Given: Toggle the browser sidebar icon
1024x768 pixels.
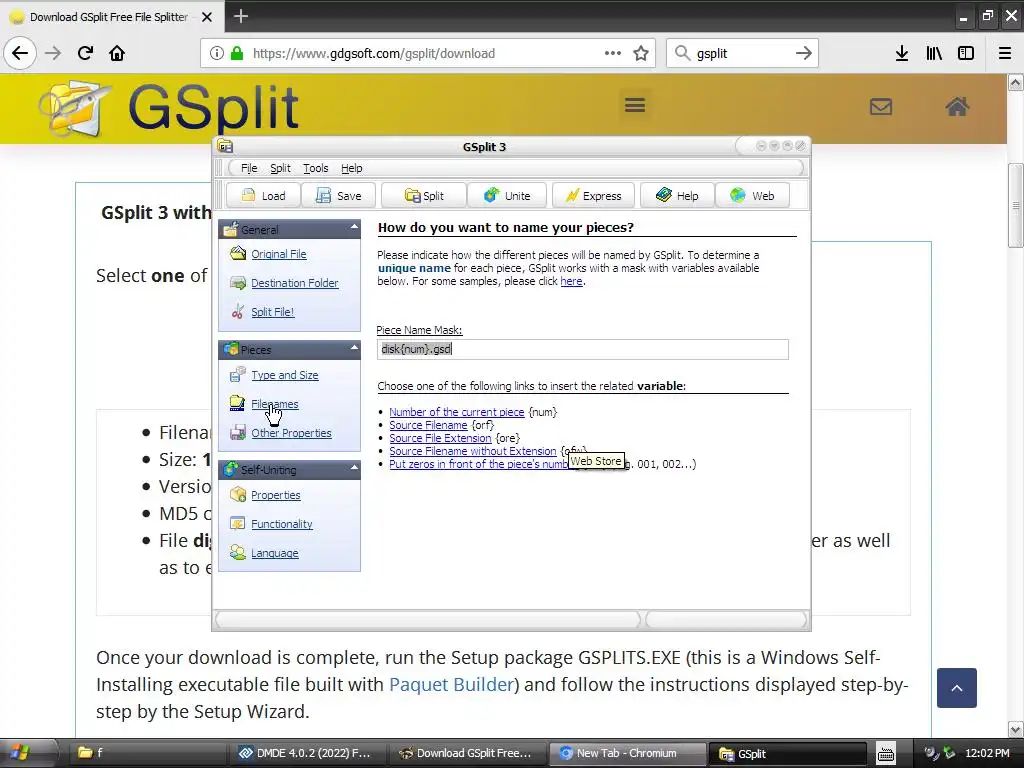Looking at the screenshot, I should tap(966, 54).
